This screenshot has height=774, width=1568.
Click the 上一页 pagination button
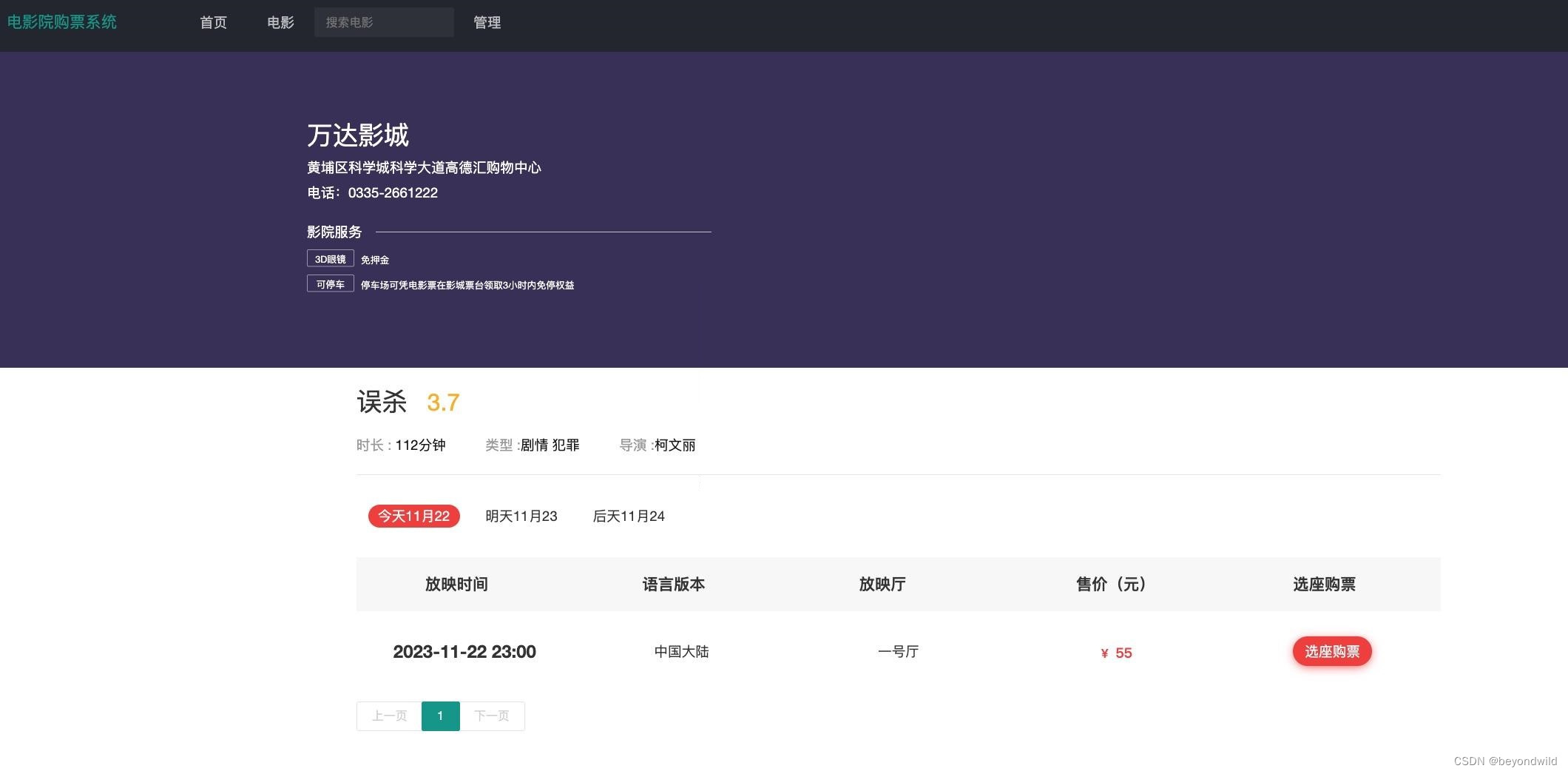click(x=388, y=716)
